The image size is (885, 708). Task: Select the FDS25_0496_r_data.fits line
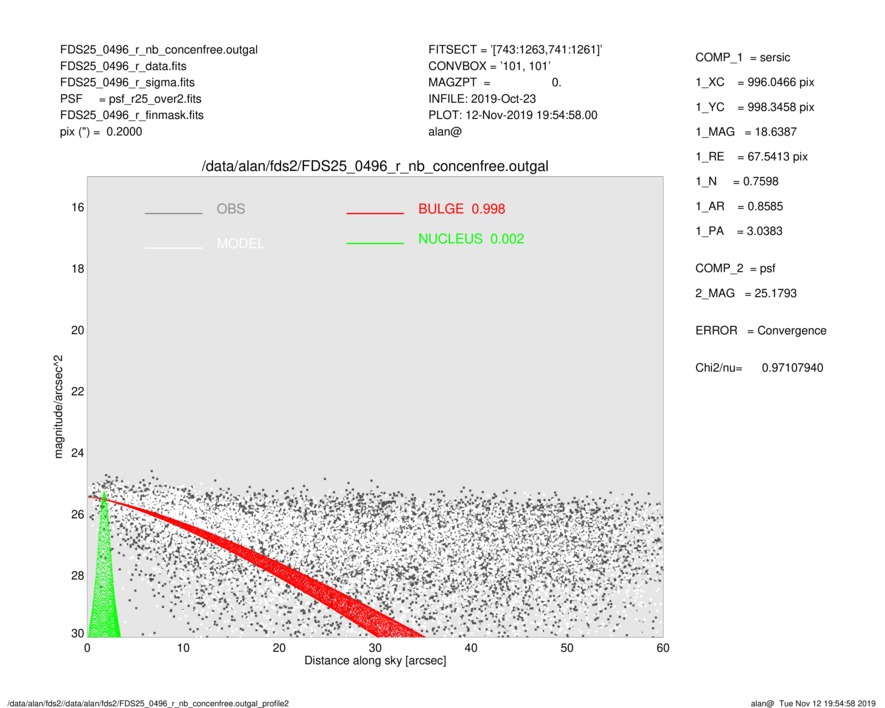(123, 66)
